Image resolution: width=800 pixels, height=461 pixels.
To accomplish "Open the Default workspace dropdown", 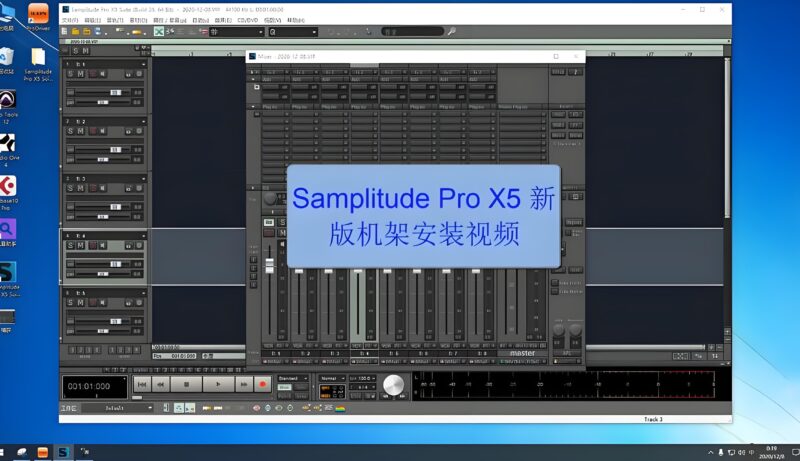I will (x=117, y=408).
